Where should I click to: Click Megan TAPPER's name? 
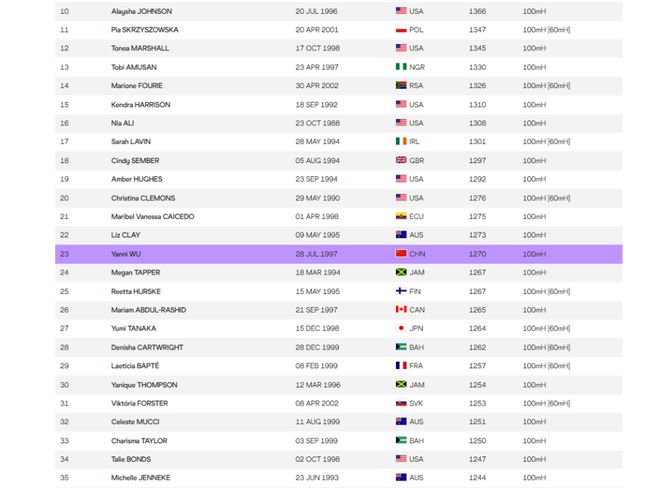pyautogui.click(x=136, y=272)
